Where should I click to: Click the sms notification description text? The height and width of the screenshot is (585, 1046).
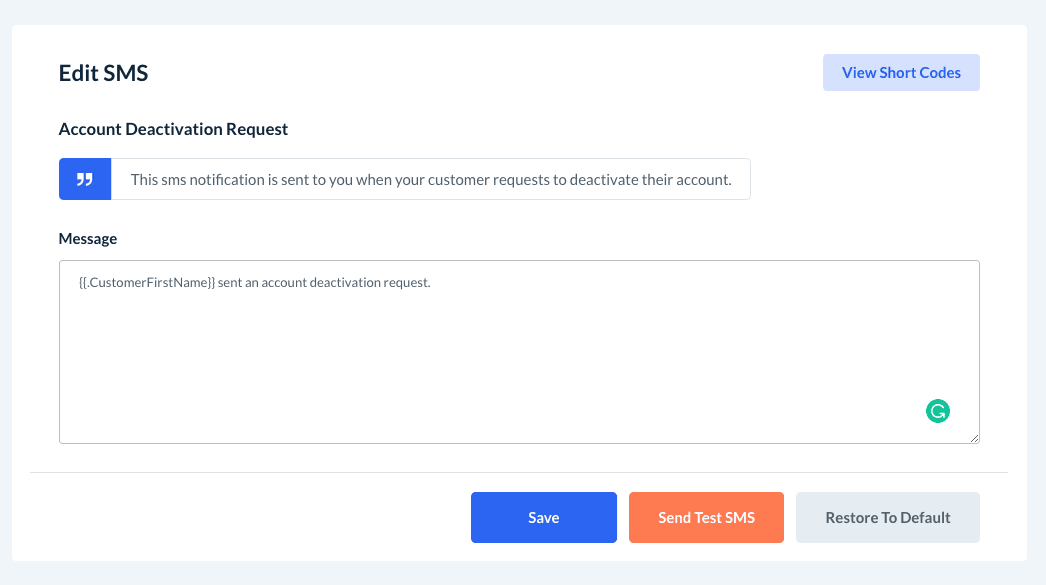pos(431,180)
